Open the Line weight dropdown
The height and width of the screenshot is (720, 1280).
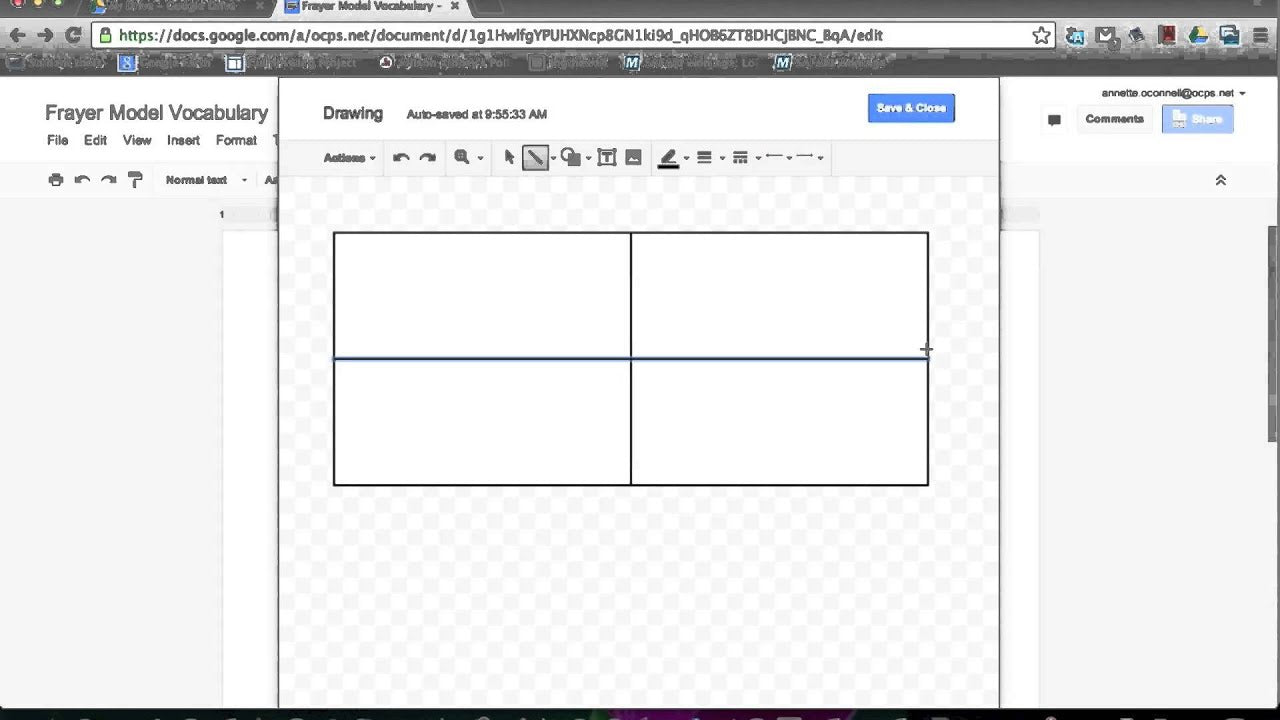coord(709,158)
